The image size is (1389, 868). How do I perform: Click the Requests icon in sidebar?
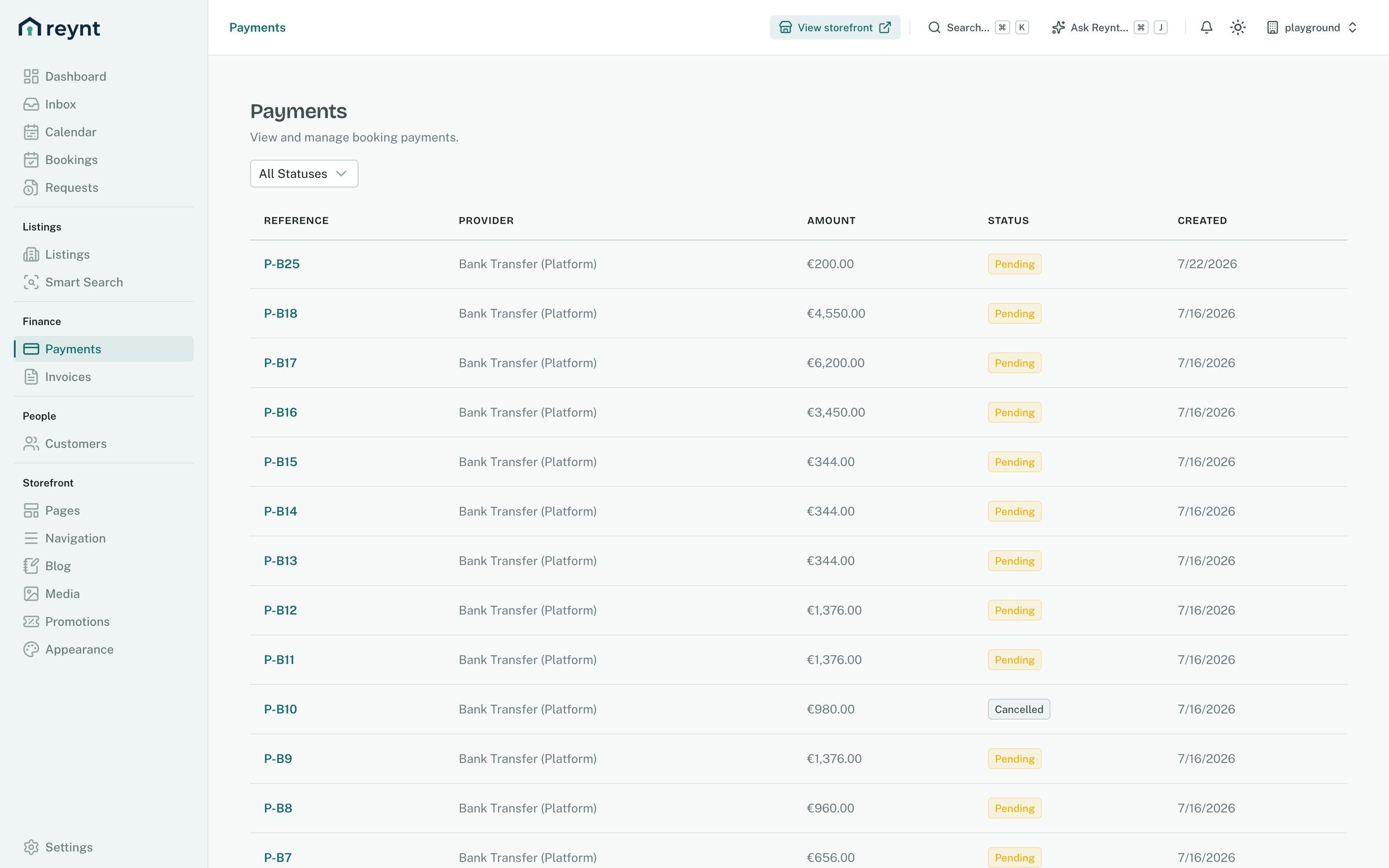(x=31, y=188)
